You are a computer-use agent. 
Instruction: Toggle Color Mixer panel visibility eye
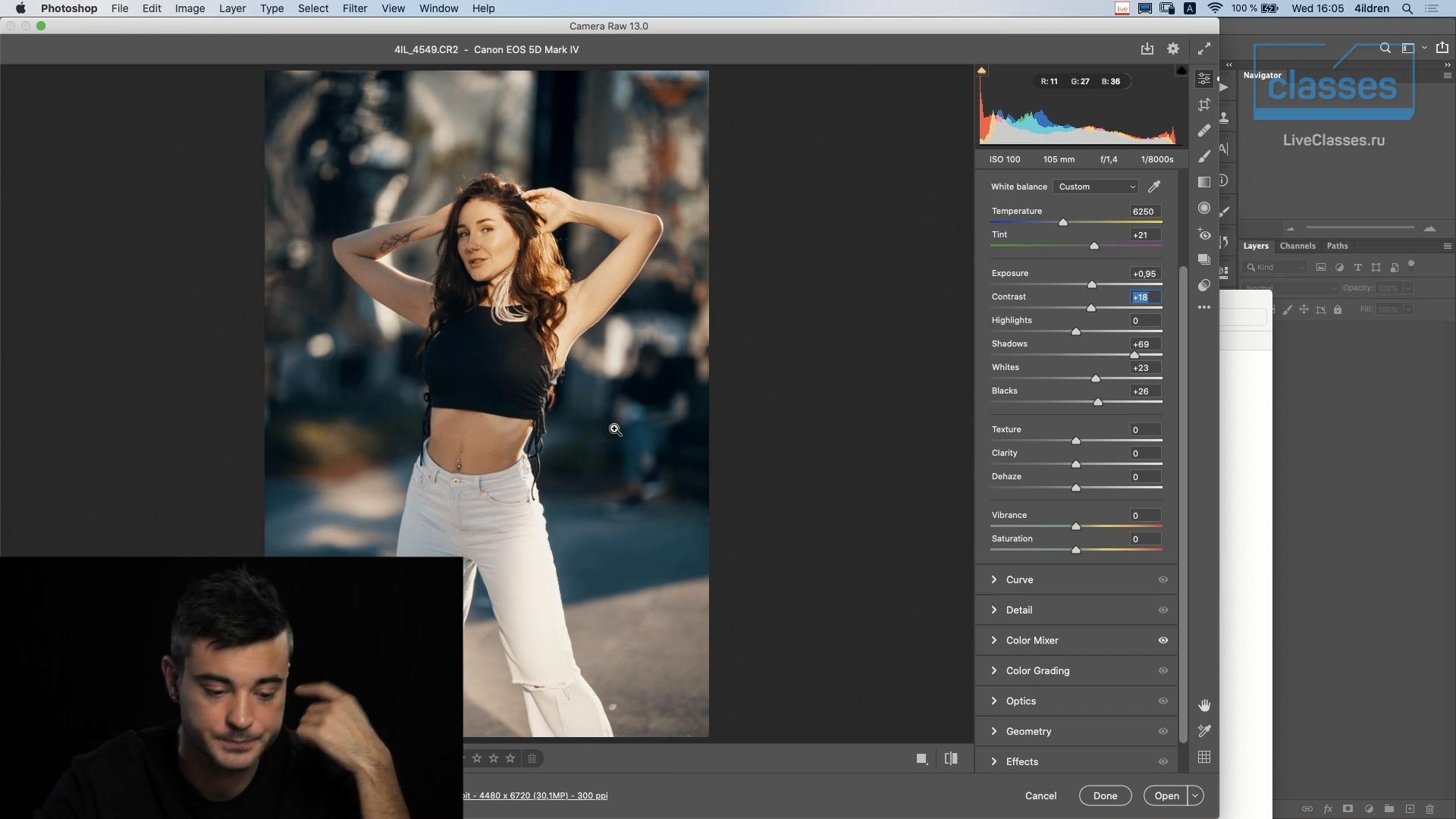[x=1163, y=640]
